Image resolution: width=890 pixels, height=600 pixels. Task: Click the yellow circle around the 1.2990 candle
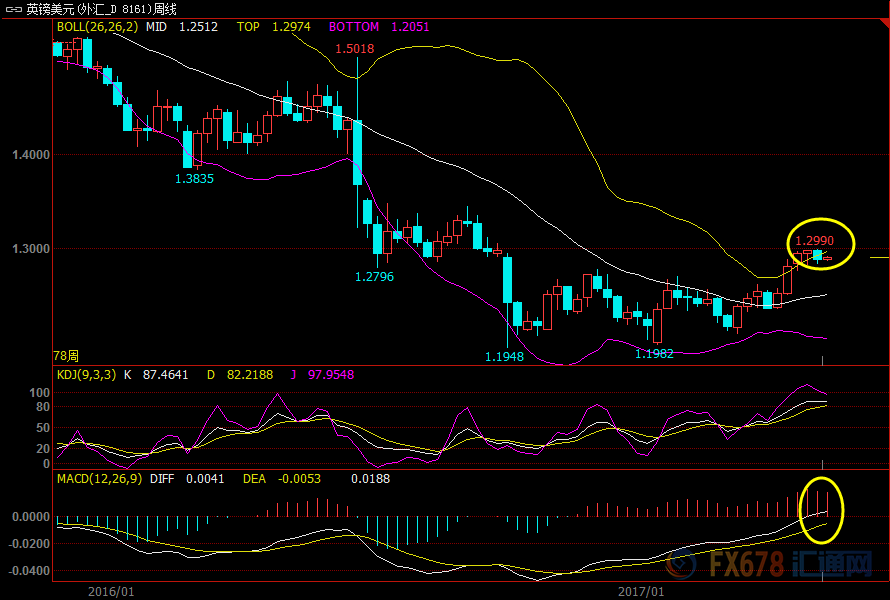pyautogui.click(x=820, y=243)
